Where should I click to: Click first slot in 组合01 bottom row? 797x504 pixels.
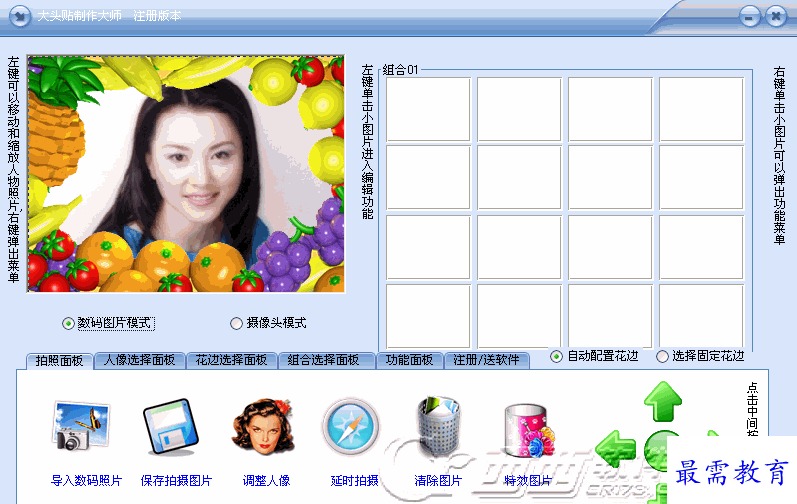(428, 316)
